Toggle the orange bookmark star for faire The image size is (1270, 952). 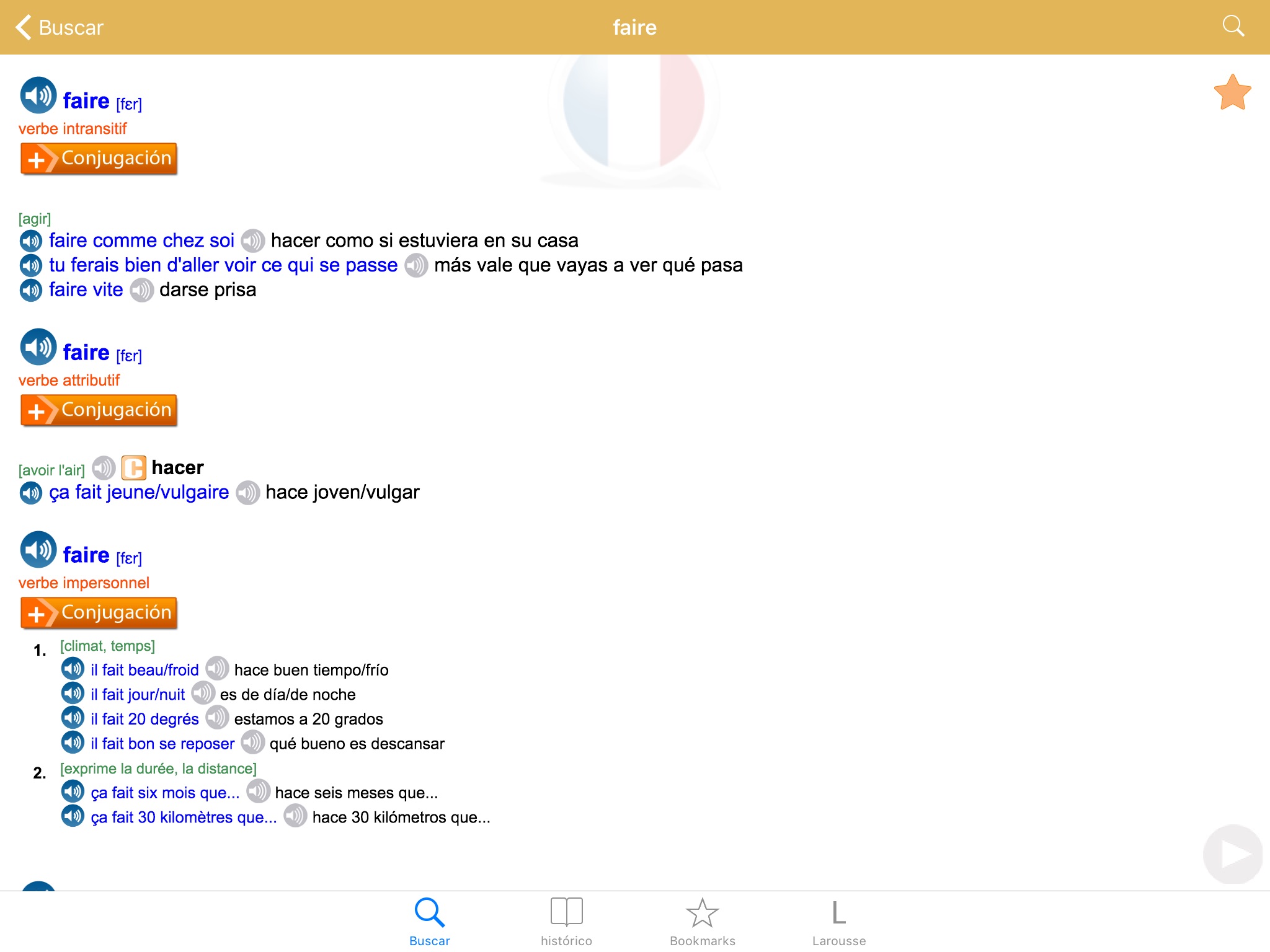coord(1232,93)
